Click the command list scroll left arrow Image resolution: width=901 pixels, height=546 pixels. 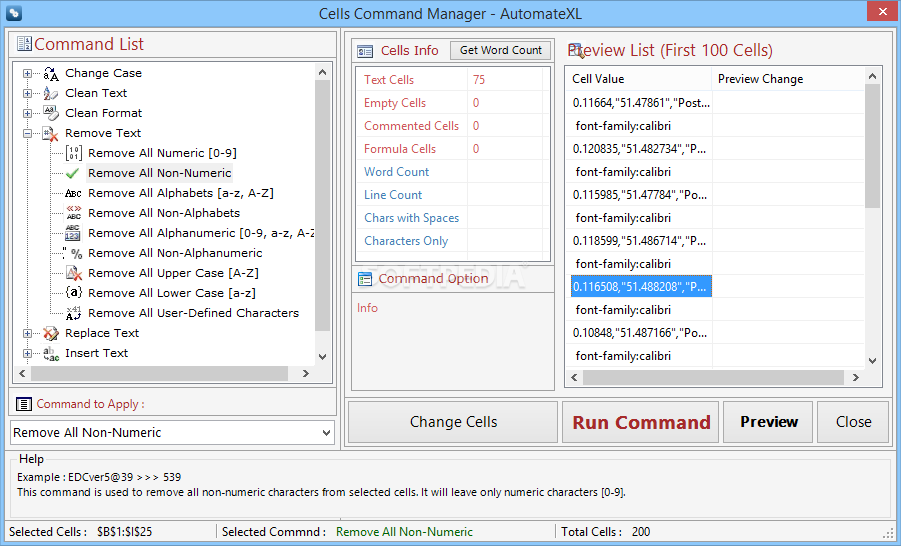tap(22, 374)
